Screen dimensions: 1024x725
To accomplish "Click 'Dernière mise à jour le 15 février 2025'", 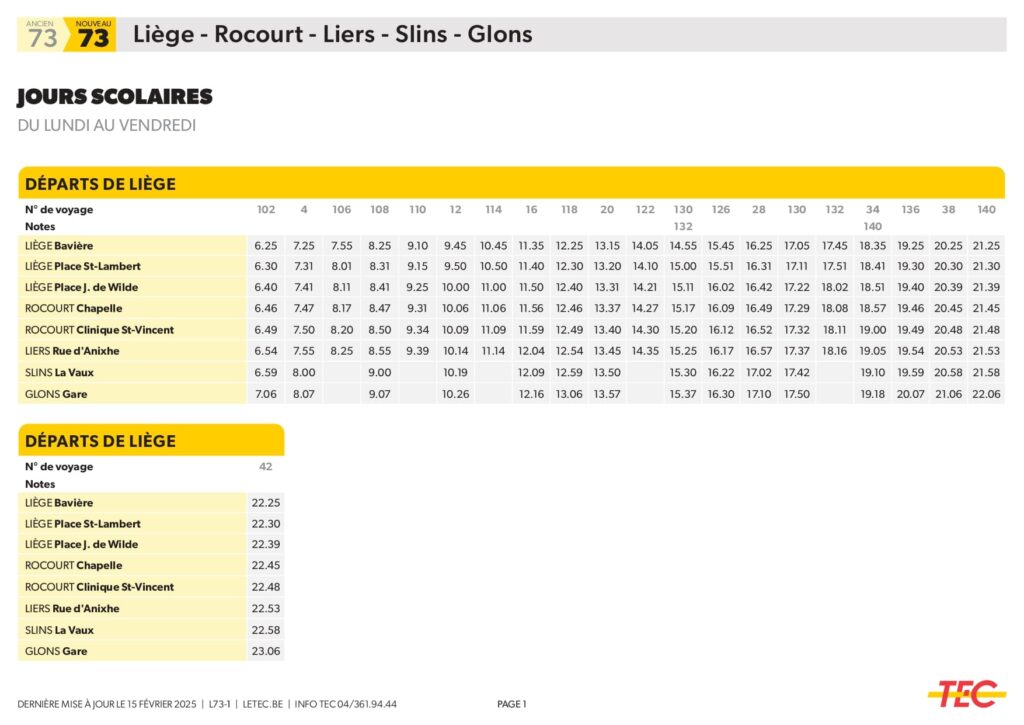I will pyautogui.click(x=108, y=704).
